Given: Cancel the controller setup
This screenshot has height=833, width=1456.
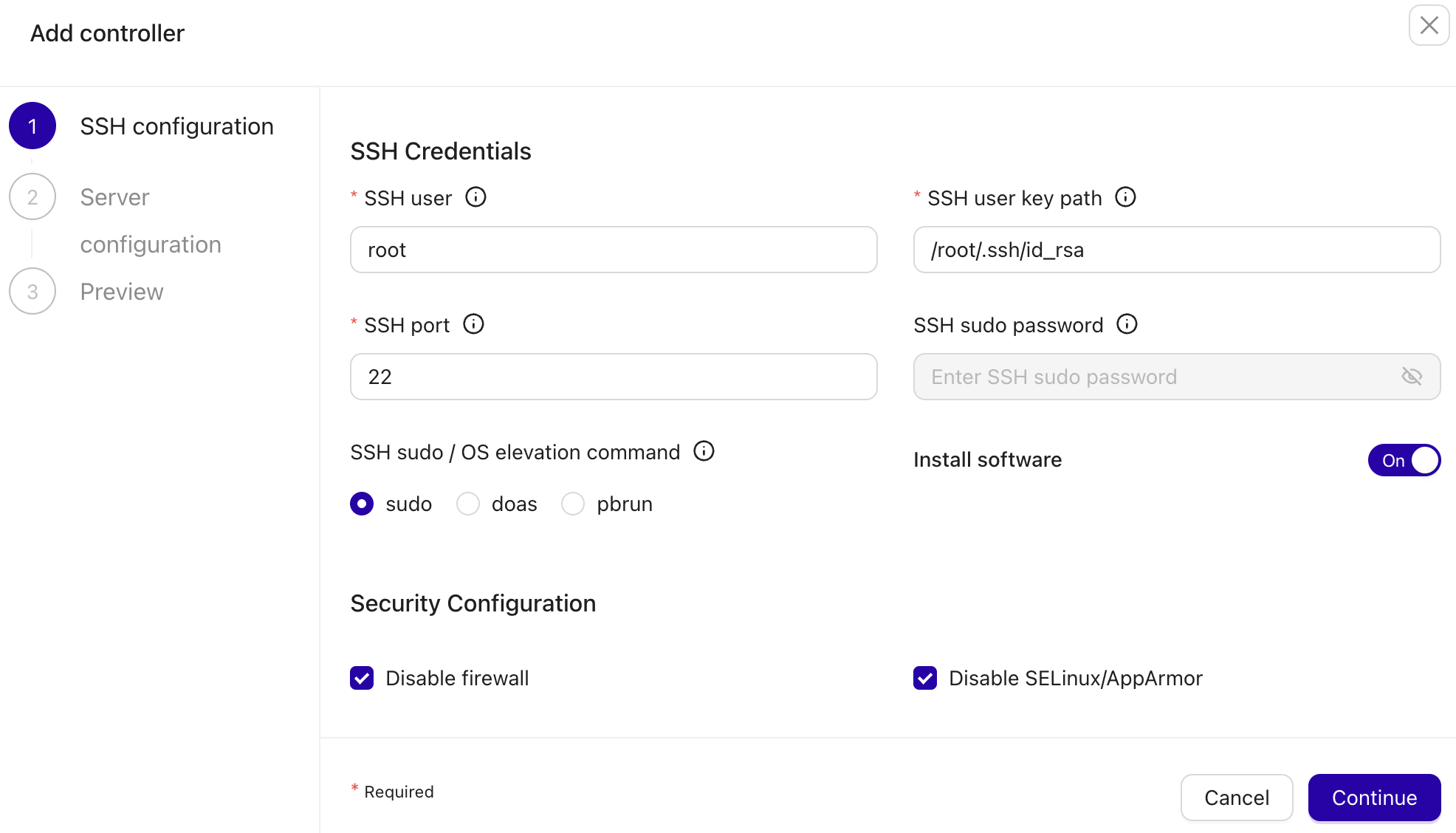Looking at the screenshot, I should (1237, 798).
